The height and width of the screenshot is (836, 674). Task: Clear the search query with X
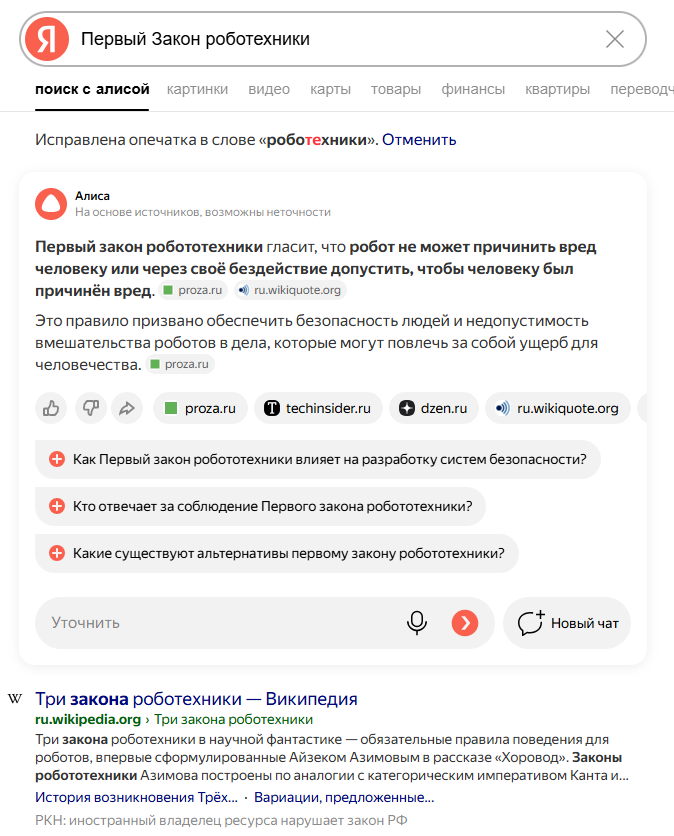coord(615,39)
